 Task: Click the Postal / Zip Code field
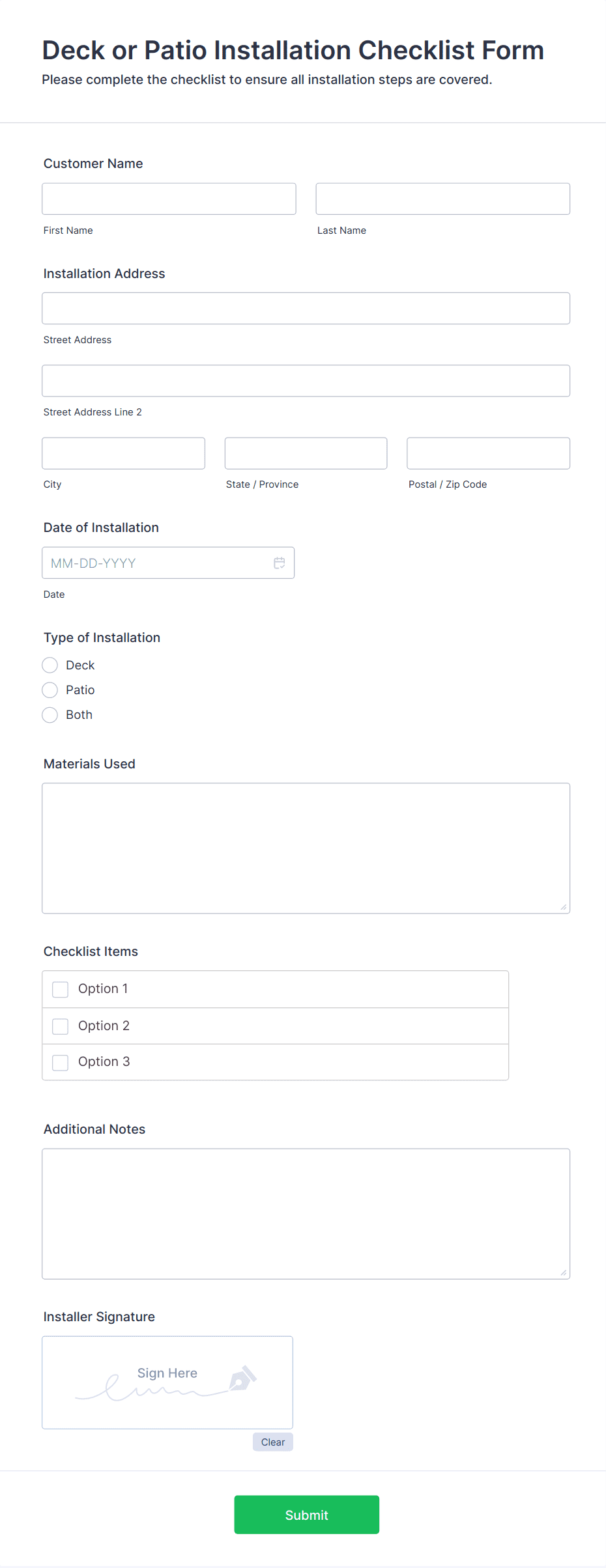[x=488, y=453]
